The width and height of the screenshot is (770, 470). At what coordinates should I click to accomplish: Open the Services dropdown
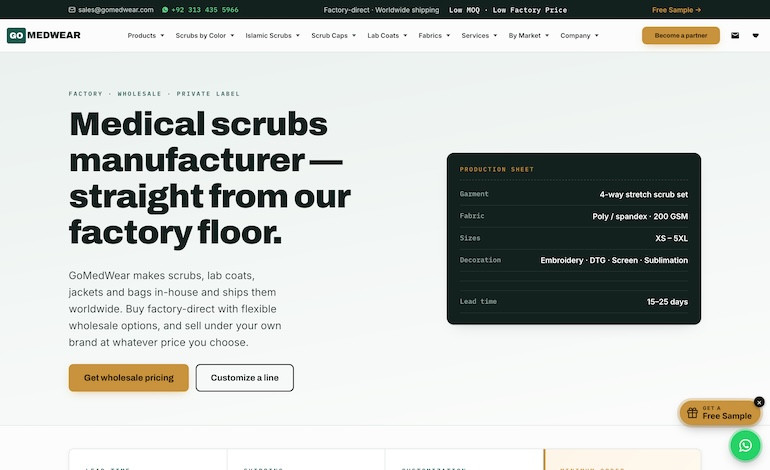click(479, 35)
